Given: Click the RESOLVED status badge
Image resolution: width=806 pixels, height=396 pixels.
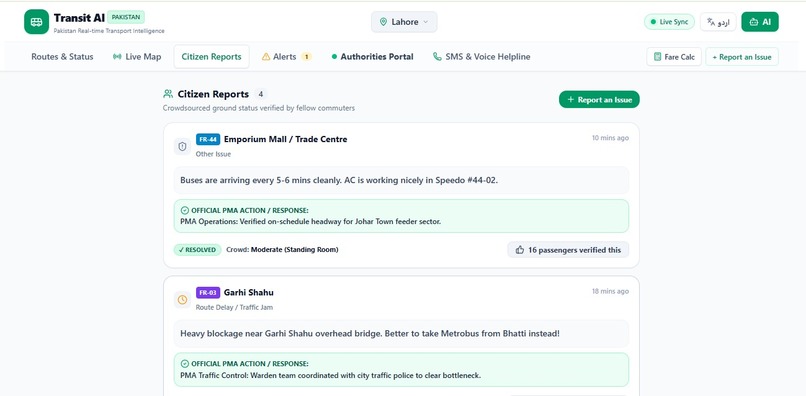Looking at the screenshot, I should tap(197, 250).
